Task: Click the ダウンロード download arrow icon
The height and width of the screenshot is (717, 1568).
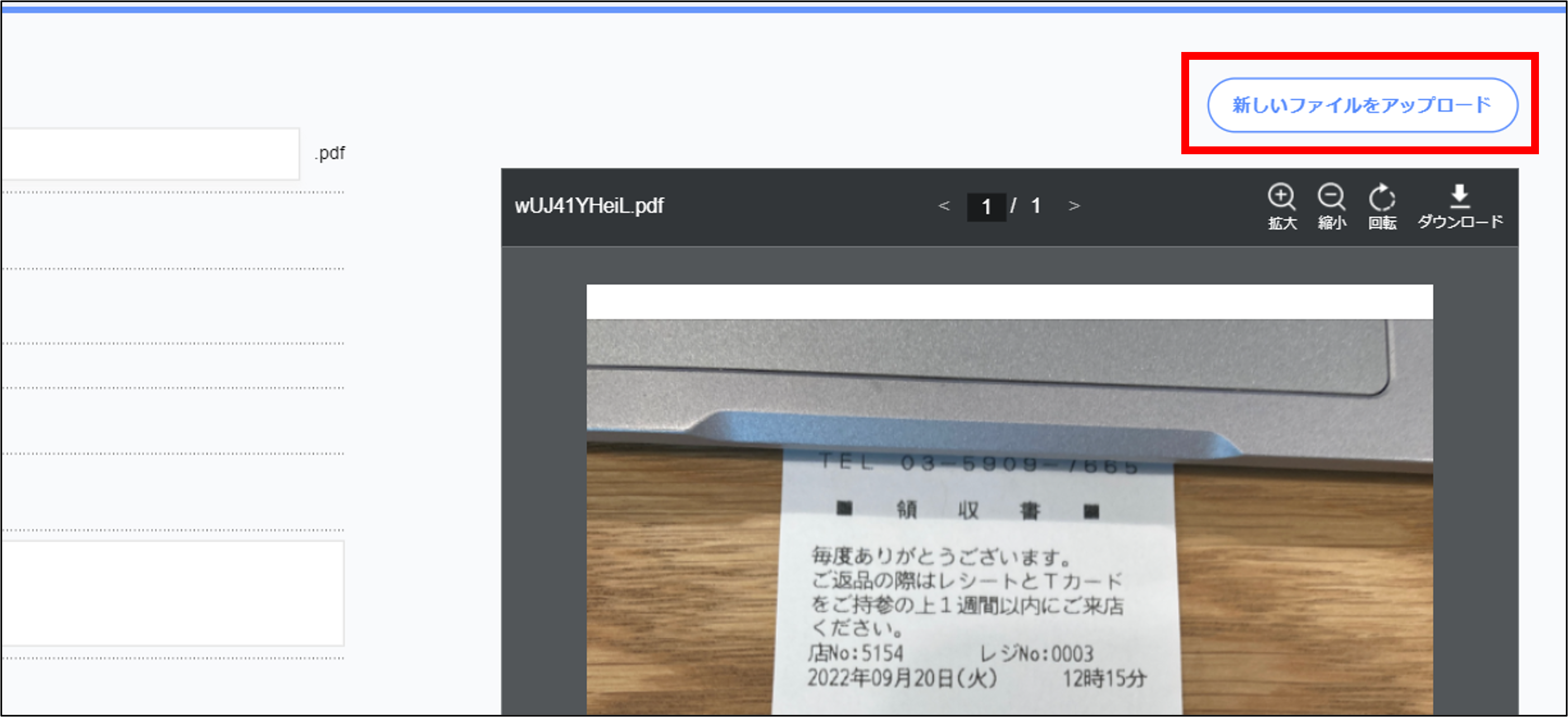Action: 1460,195
